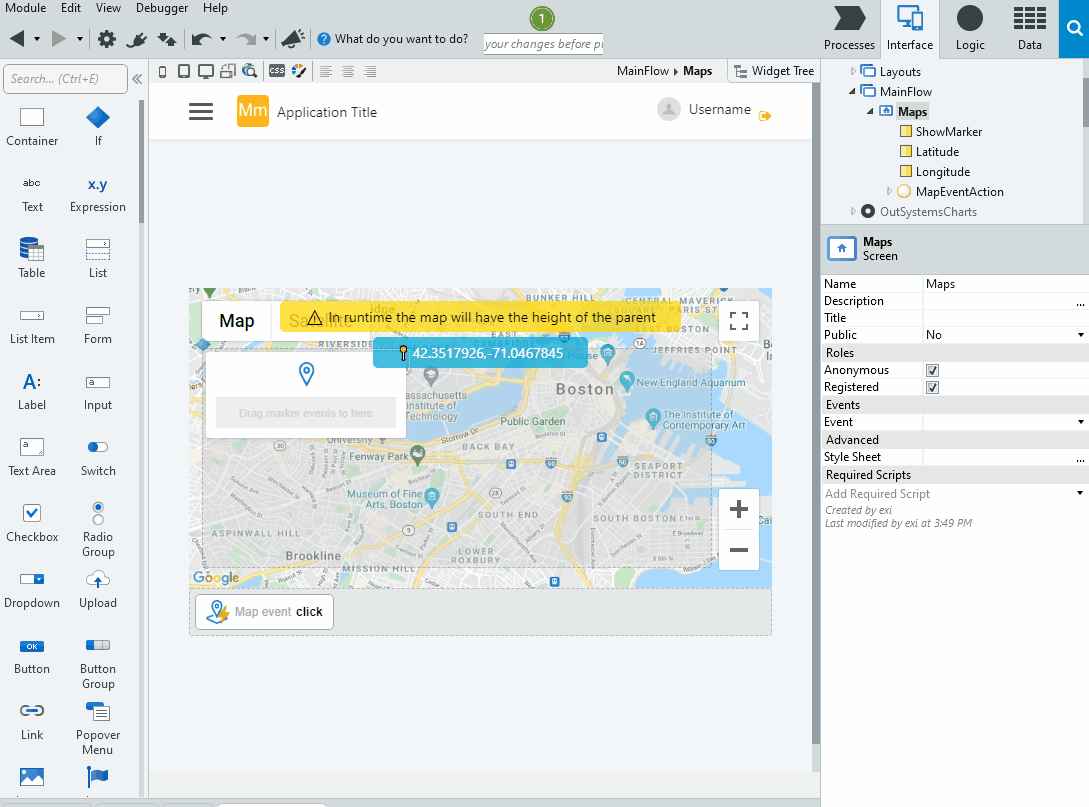Toggle the Anonymous role checkbox
The image size is (1089, 807).
(x=932, y=370)
